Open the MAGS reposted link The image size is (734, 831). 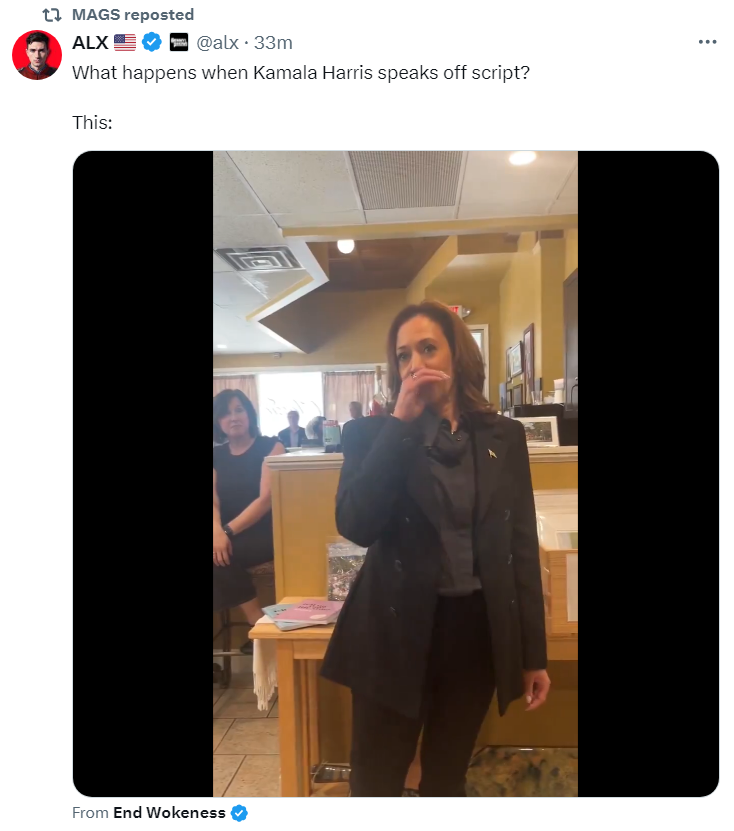132,15
